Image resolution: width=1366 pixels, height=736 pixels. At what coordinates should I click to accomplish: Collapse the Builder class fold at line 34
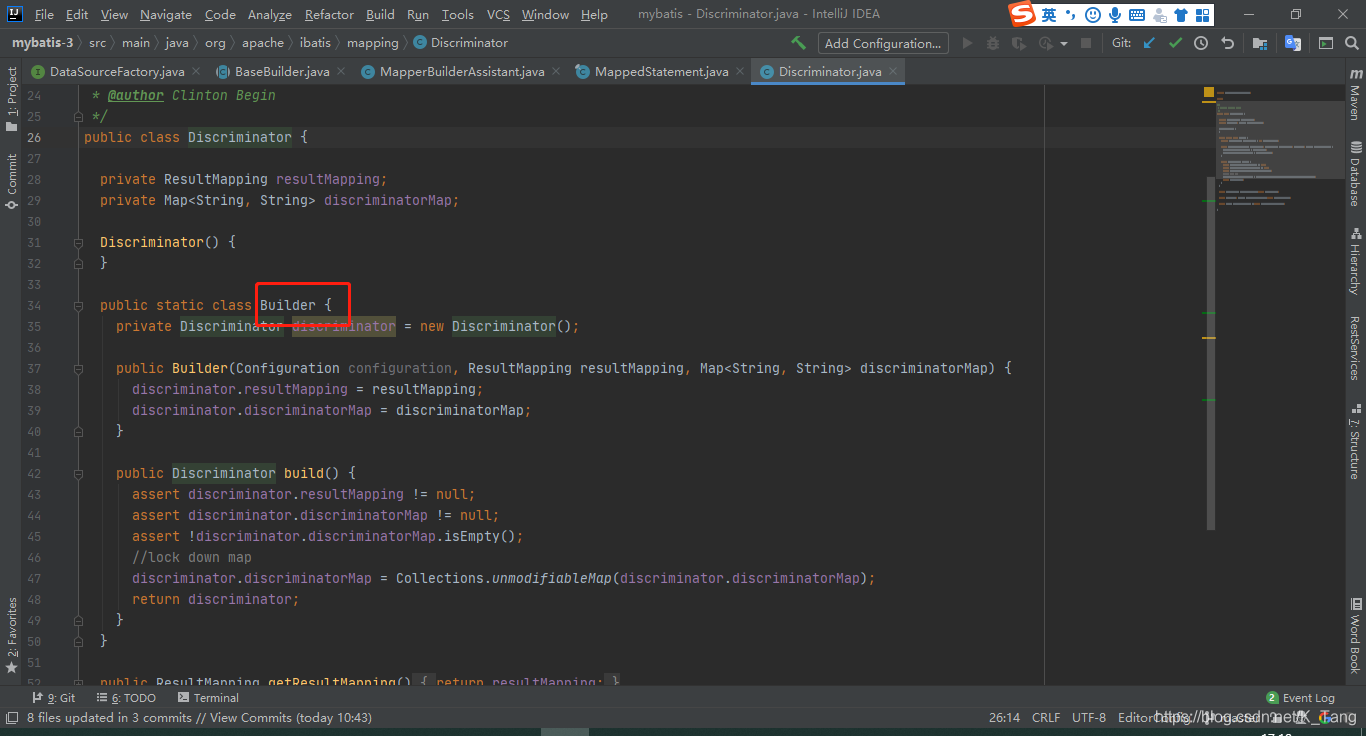point(77,305)
